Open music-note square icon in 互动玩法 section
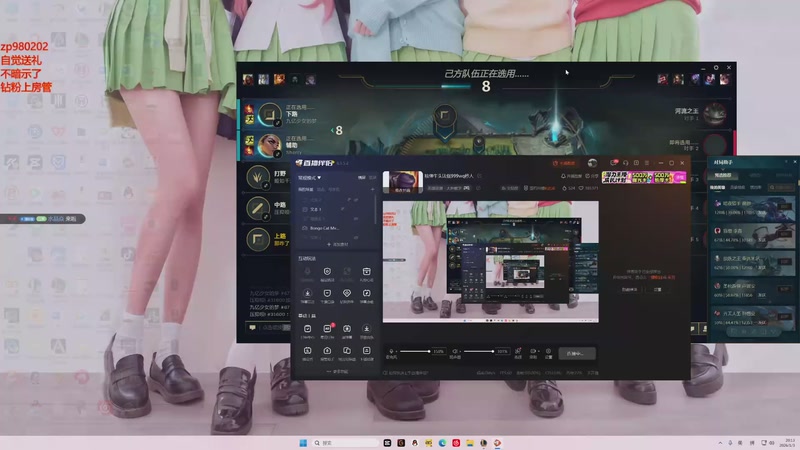 (x=366, y=295)
